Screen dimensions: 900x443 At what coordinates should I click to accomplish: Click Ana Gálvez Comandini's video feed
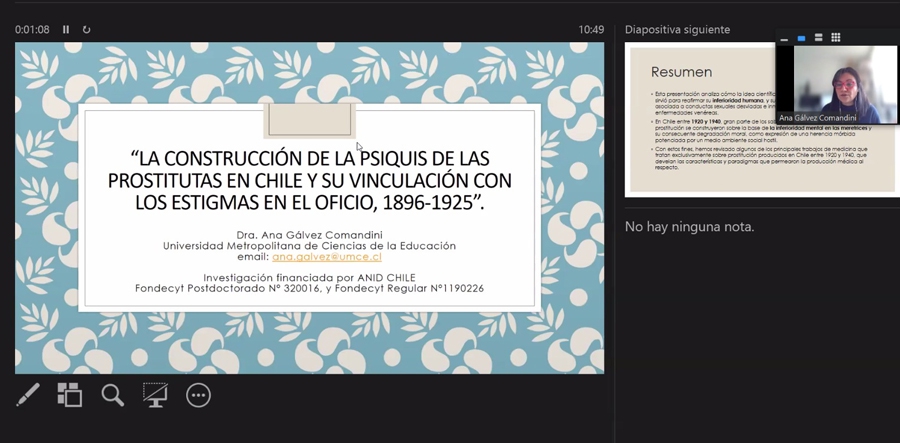coord(838,80)
